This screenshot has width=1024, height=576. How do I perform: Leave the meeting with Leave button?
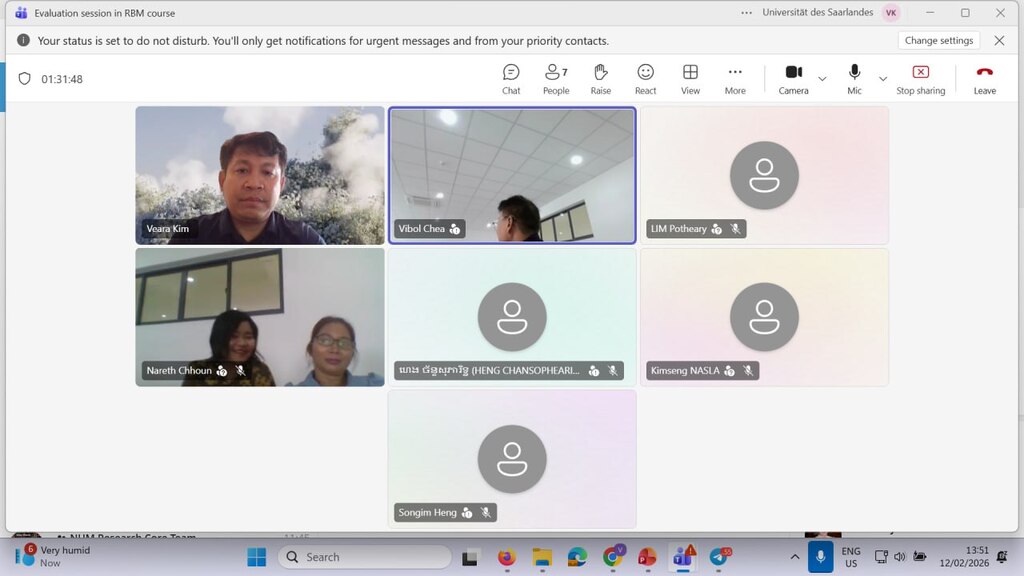click(984, 78)
